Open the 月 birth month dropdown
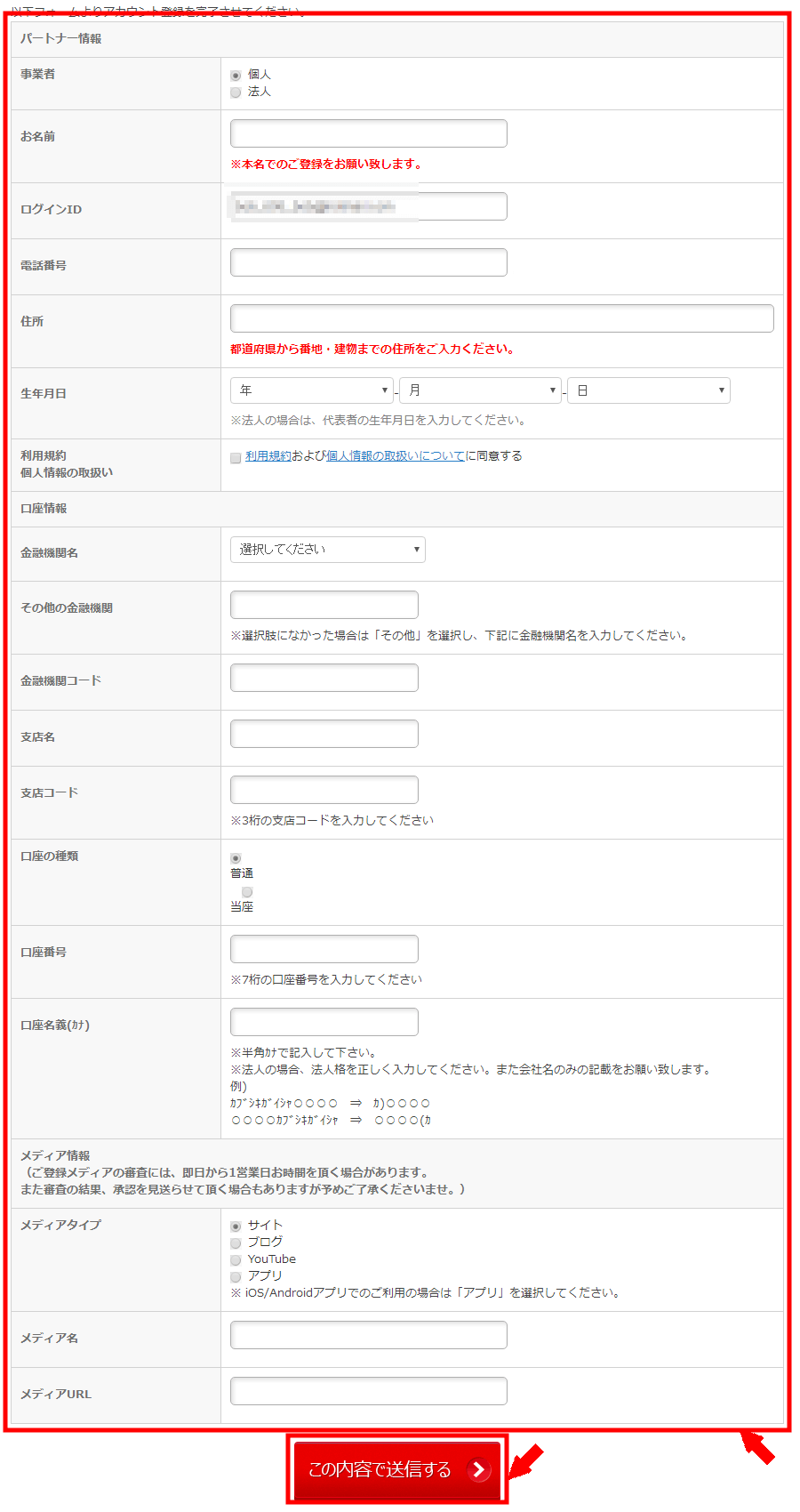 [481, 390]
